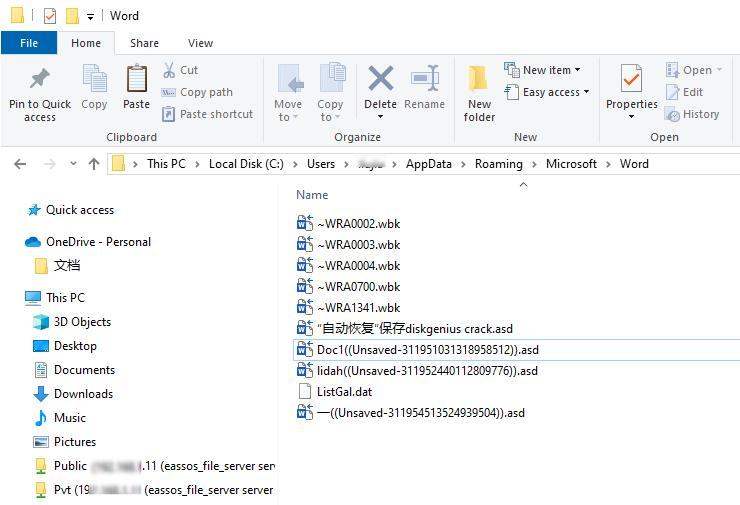Switch to the Home tab
740x505 pixels.
(86, 43)
